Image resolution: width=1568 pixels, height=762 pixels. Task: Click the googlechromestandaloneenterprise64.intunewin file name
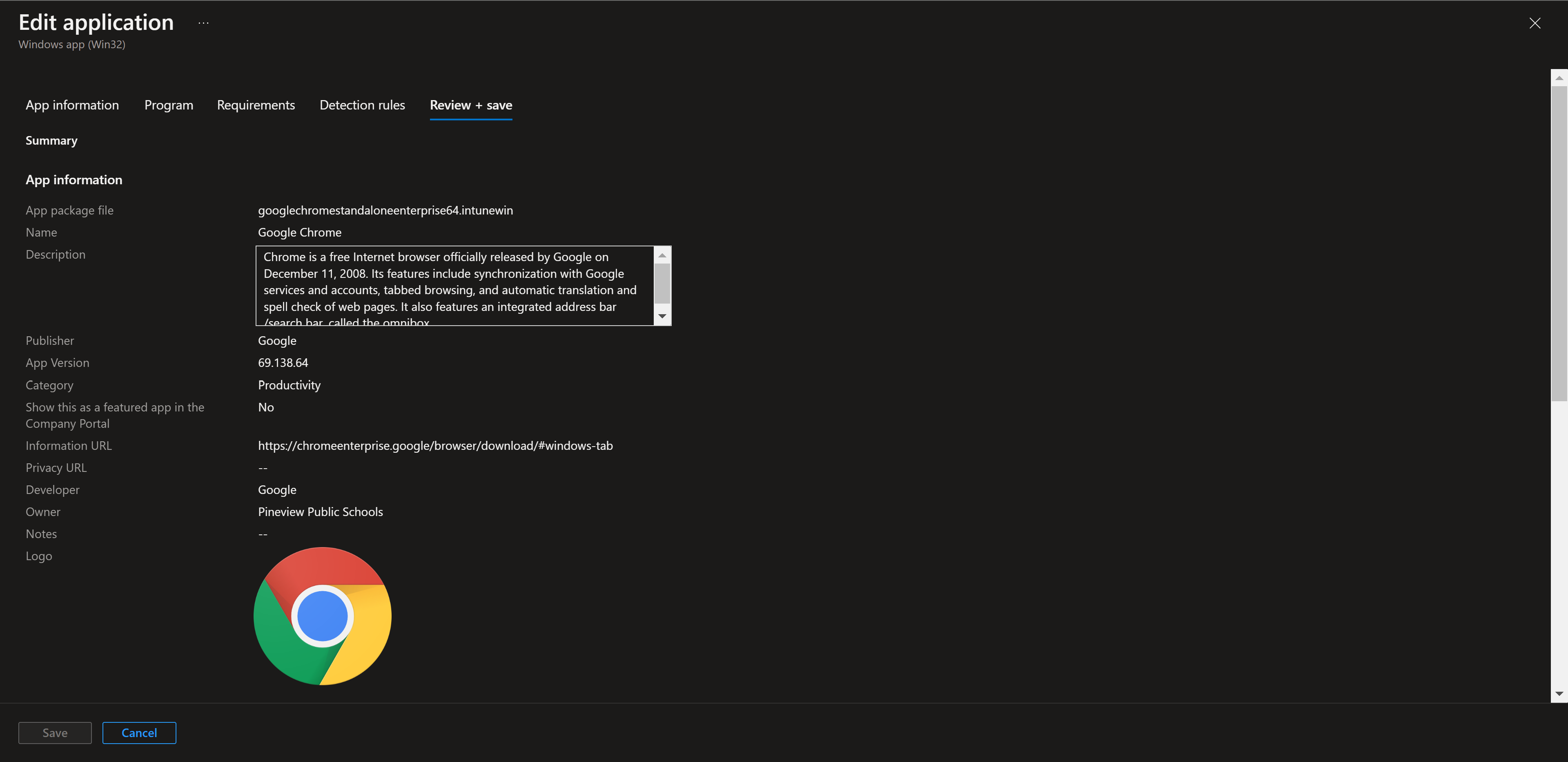click(385, 210)
